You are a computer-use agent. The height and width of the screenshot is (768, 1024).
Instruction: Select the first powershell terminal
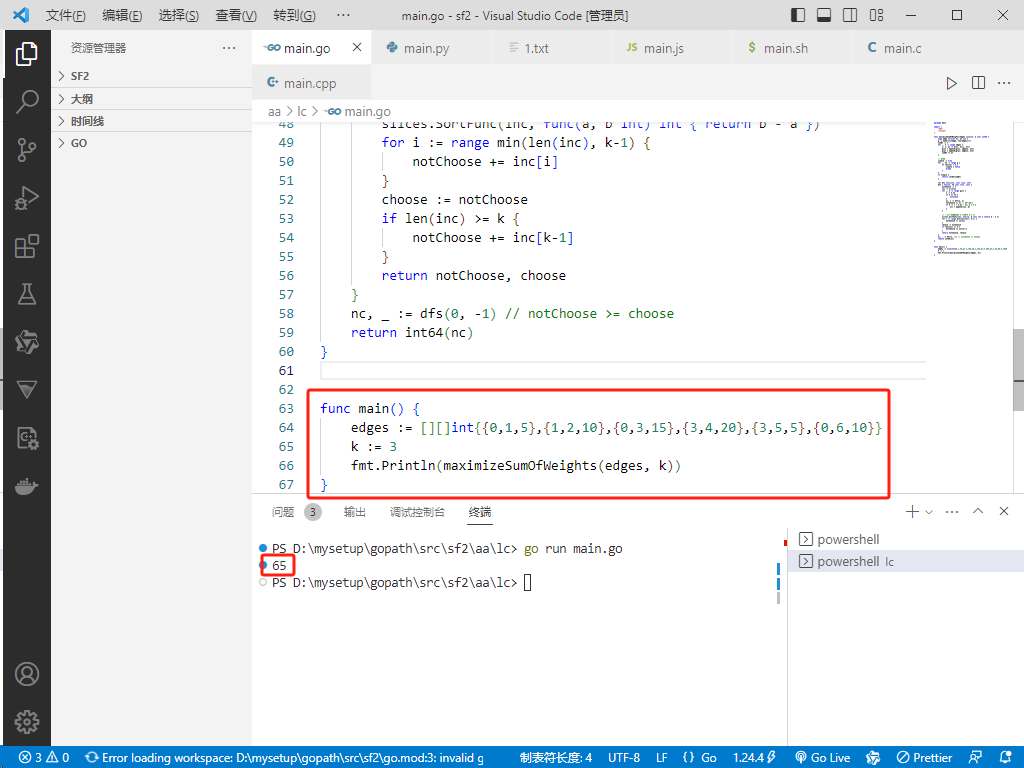coord(905,539)
